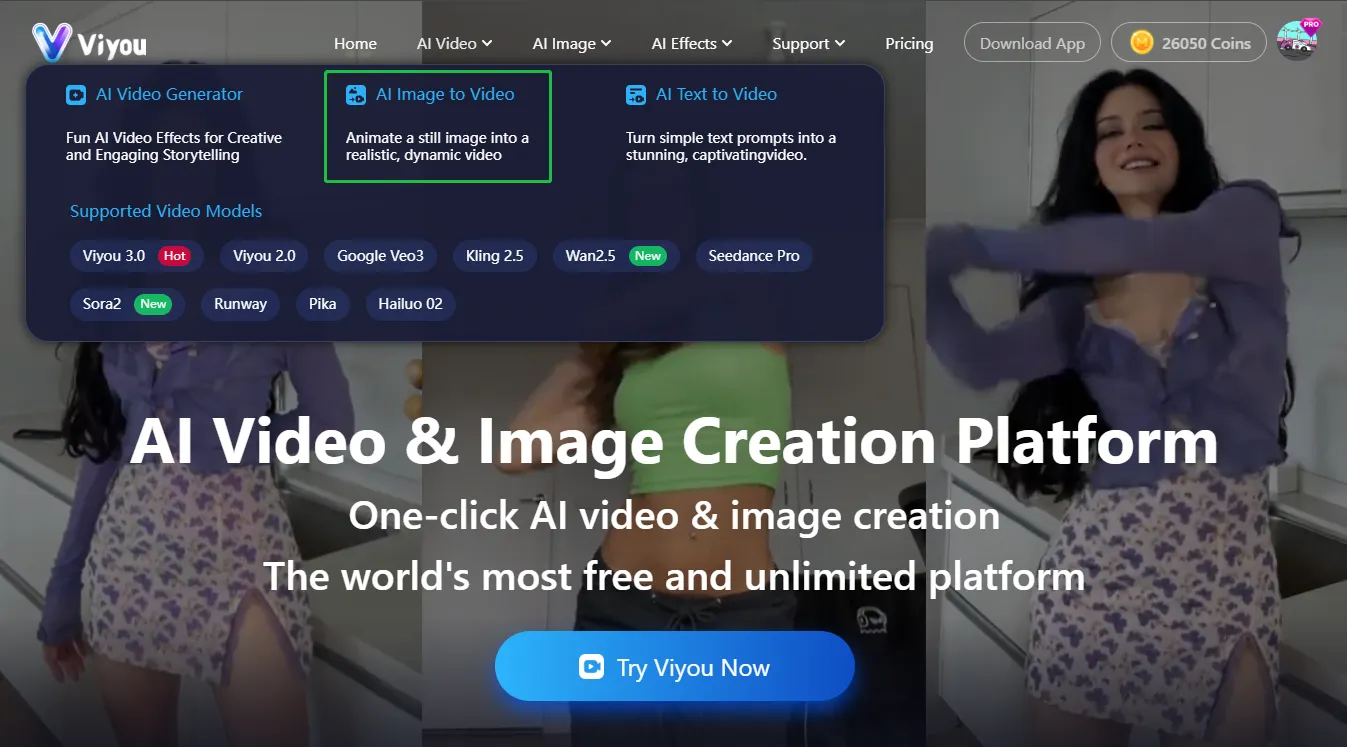Open the Pricing page

pos(908,43)
